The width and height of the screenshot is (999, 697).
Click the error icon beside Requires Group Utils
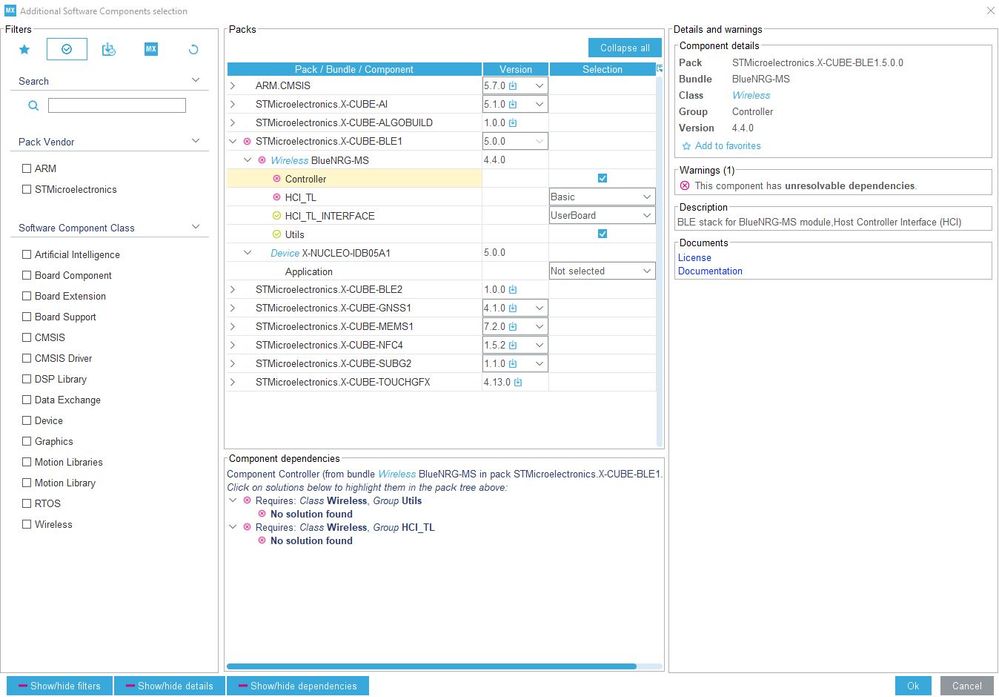click(247, 501)
